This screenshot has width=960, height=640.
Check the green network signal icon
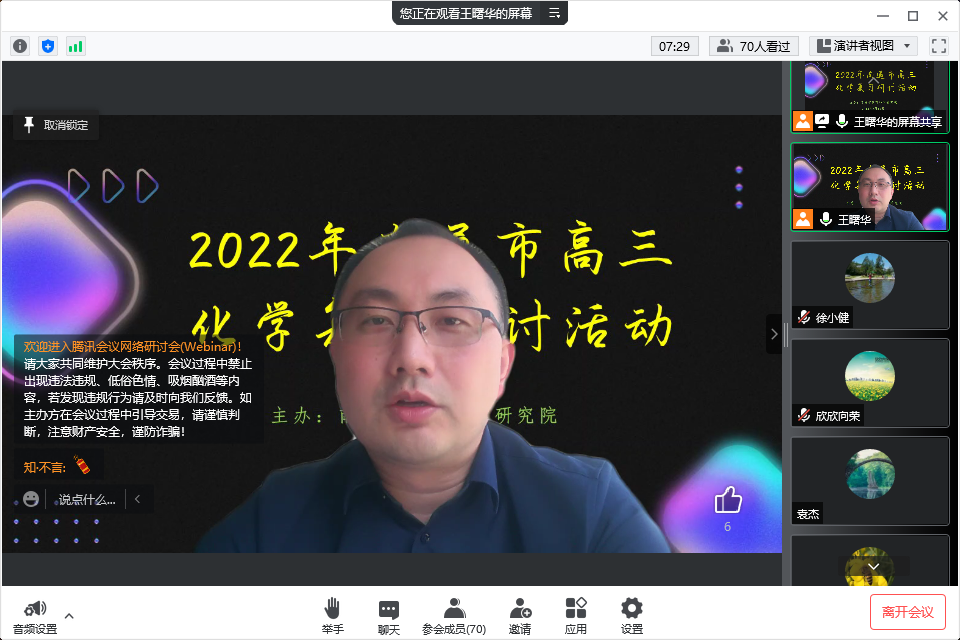[76, 46]
